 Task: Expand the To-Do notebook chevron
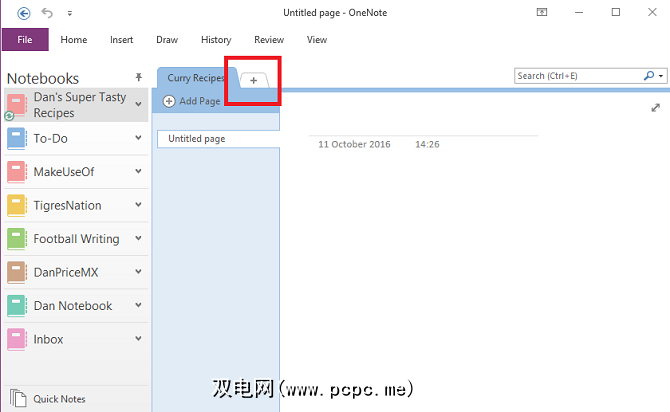click(x=138, y=138)
